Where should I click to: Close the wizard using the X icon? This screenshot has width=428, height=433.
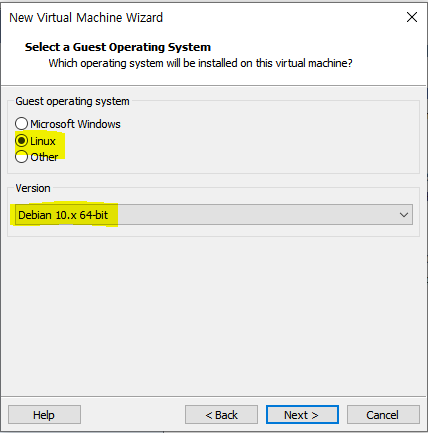click(x=412, y=17)
